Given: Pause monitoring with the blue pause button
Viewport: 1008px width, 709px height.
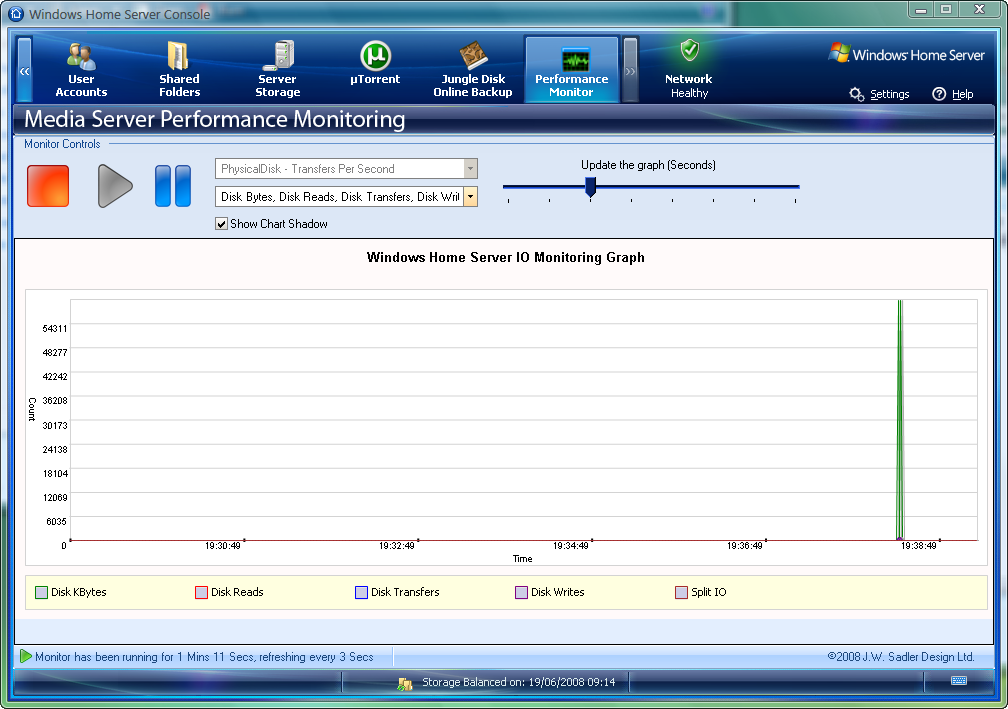Looking at the screenshot, I should (173, 186).
